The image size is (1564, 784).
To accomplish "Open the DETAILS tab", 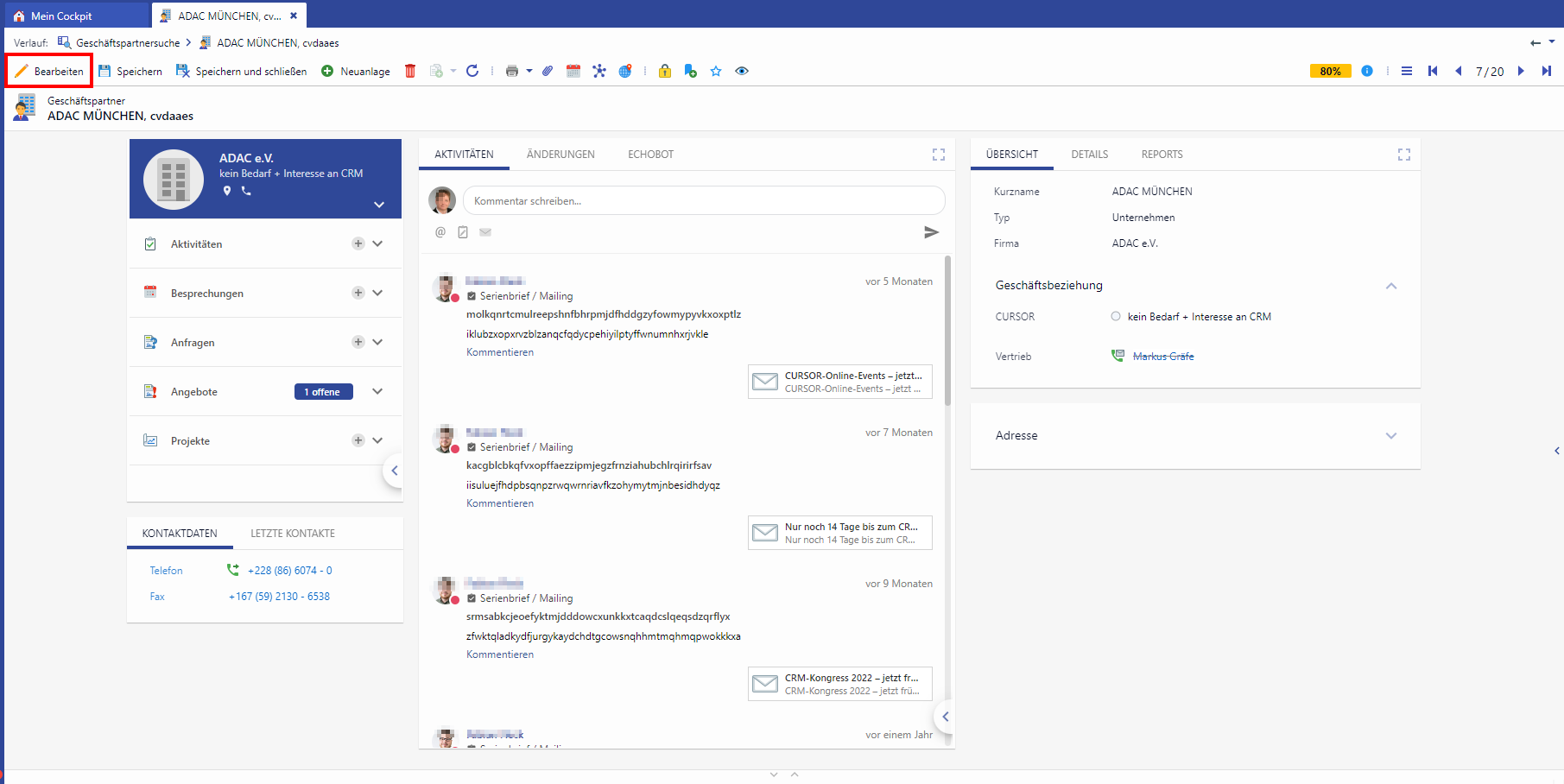I will click(x=1089, y=155).
